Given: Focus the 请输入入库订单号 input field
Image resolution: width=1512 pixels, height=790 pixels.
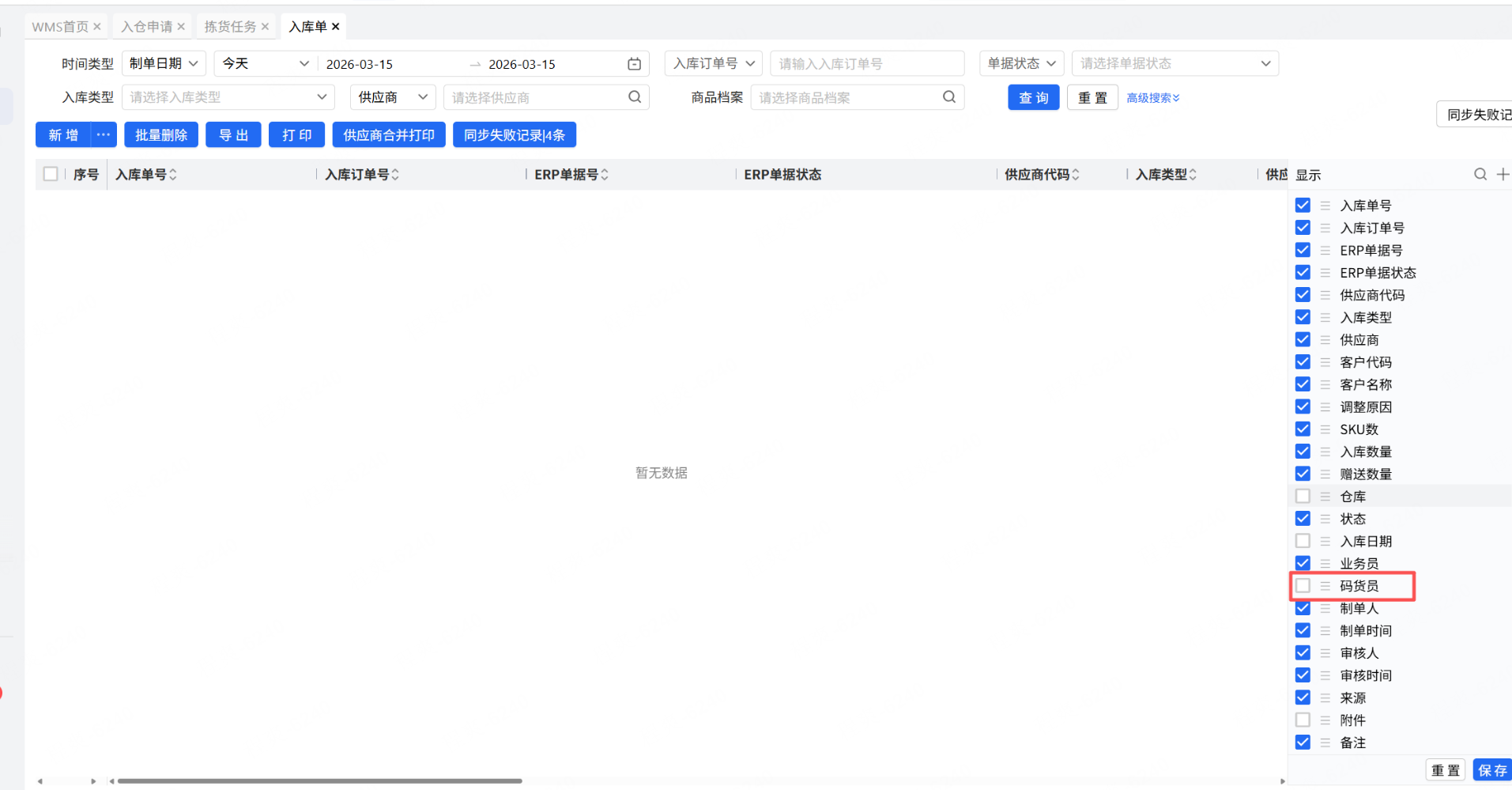Looking at the screenshot, I should click(867, 64).
